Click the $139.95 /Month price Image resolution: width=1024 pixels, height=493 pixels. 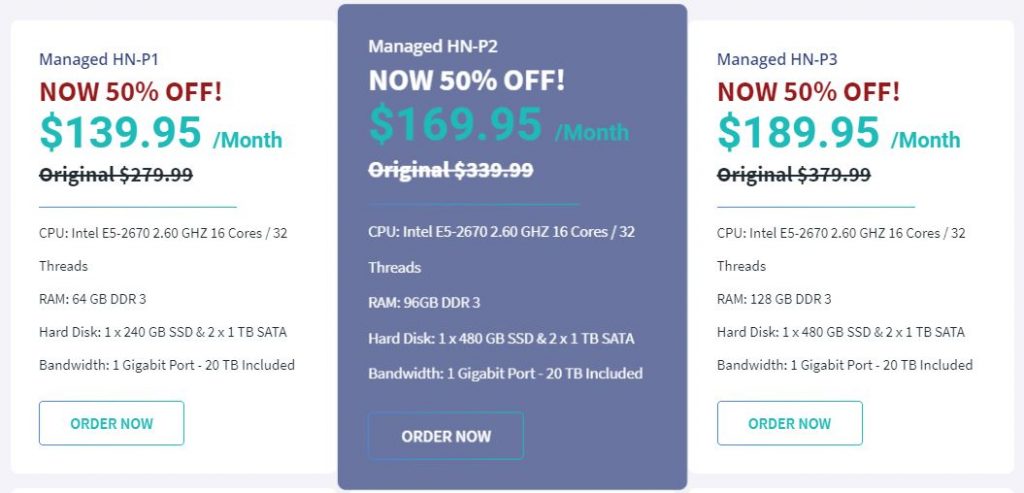160,133
